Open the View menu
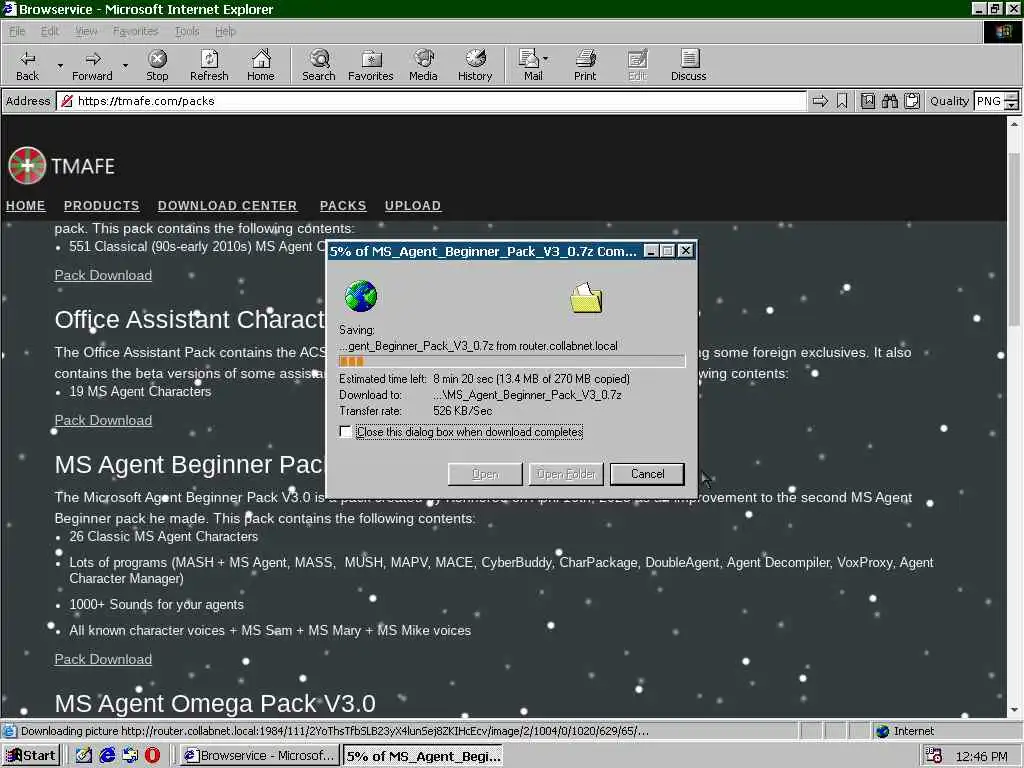This screenshot has height=768, width=1024. click(86, 31)
